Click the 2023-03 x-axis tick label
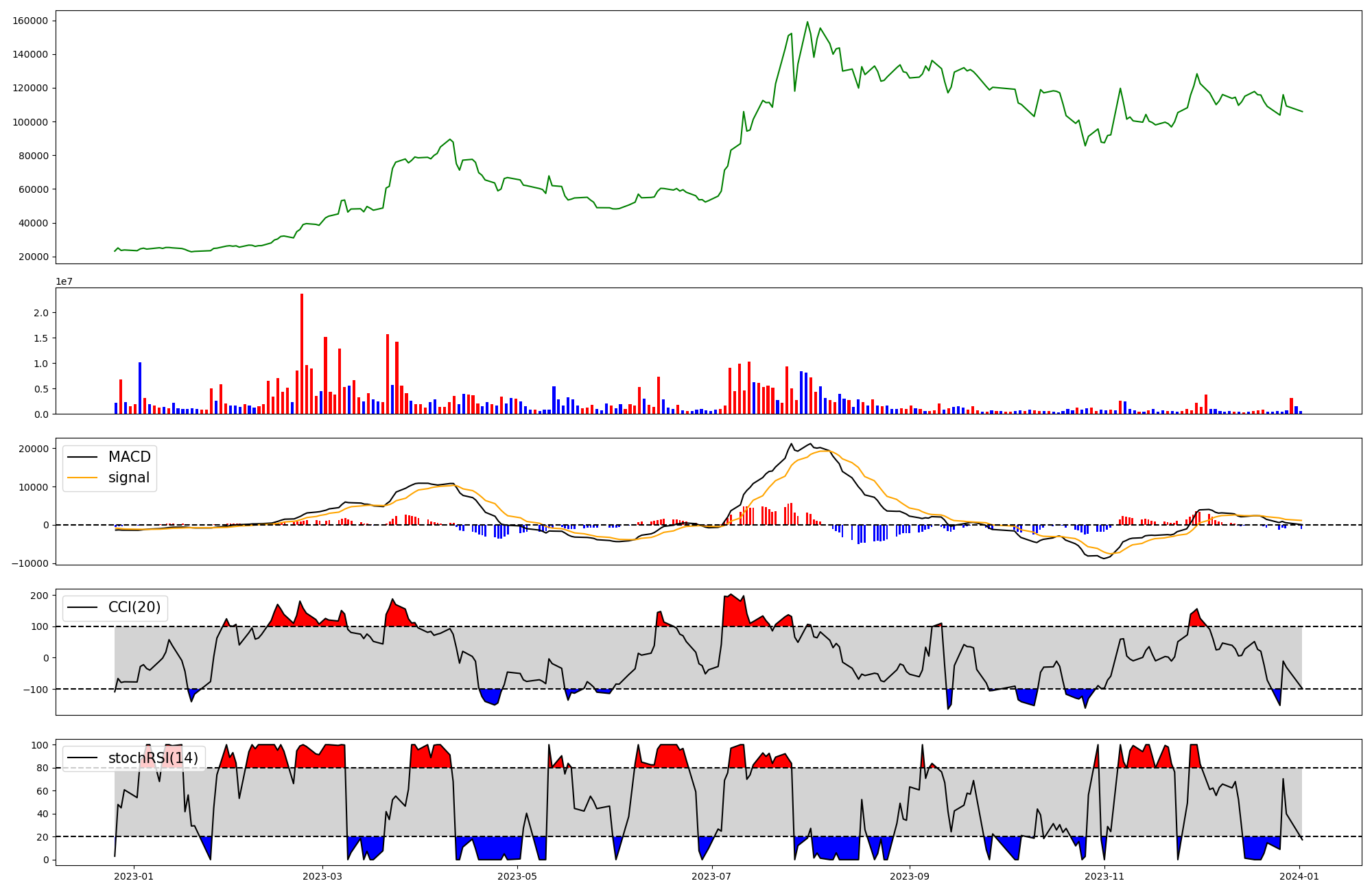Screen dimensions: 1372x892 click(x=322, y=876)
